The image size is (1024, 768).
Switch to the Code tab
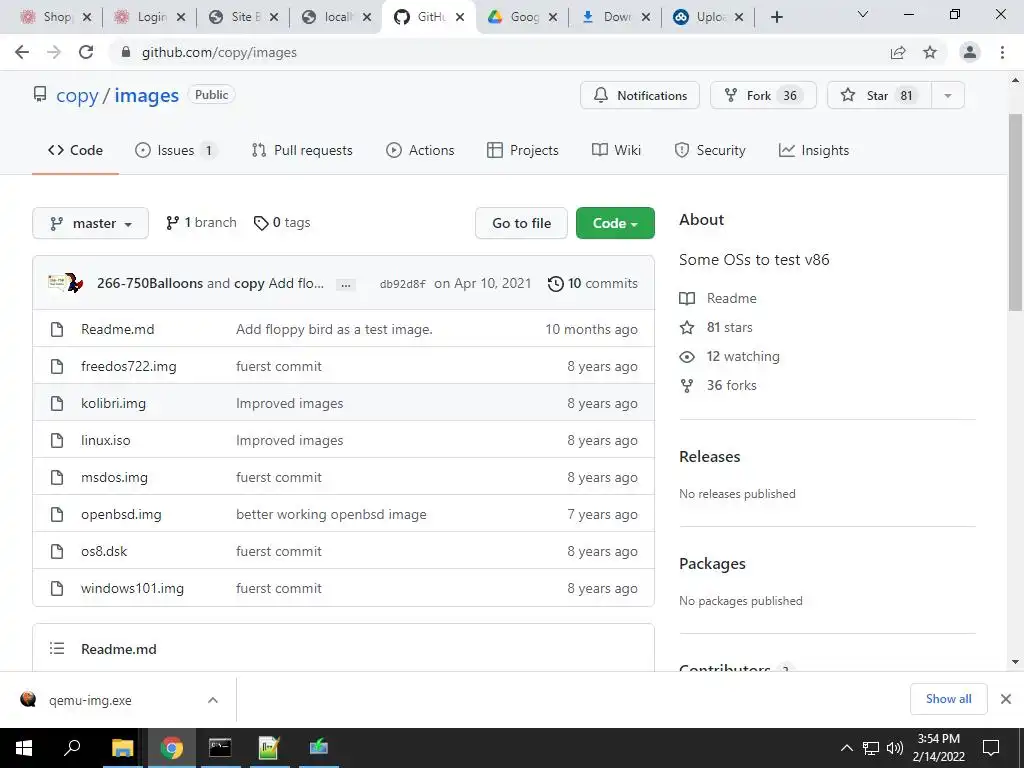click(x=75, y=150)
